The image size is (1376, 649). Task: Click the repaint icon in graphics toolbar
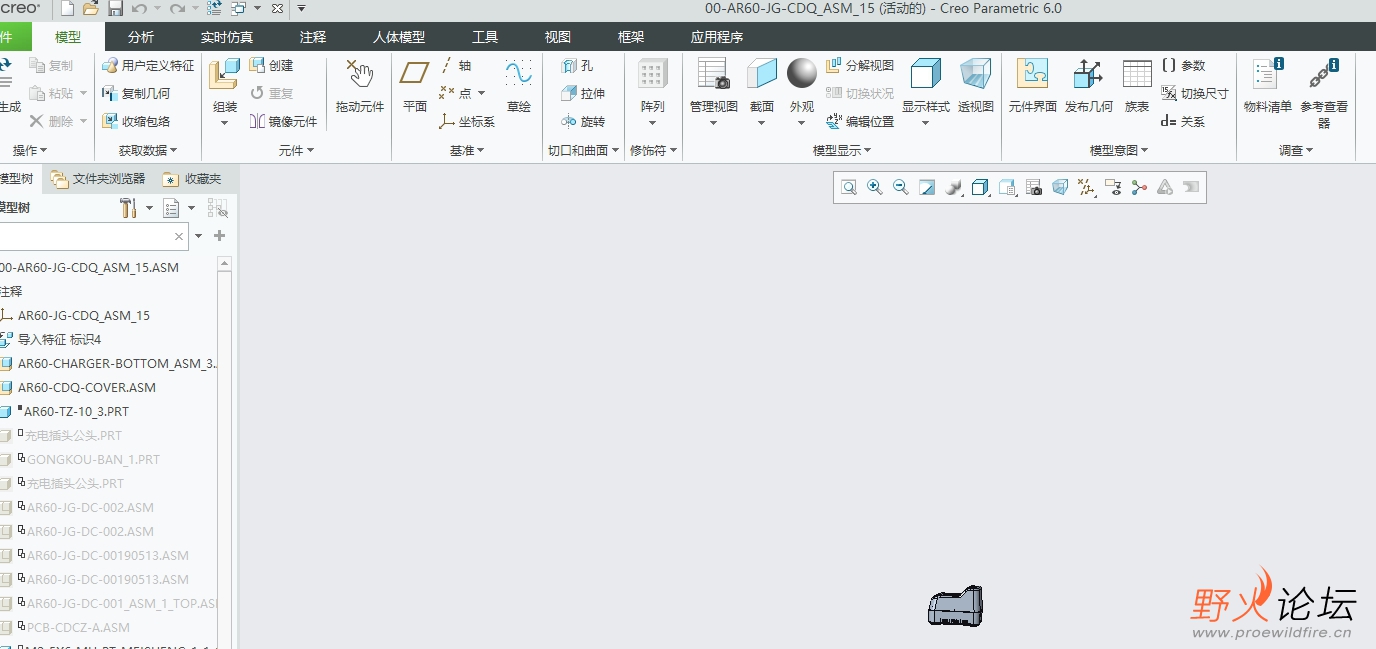pyautogui.click(x=927, y=187)
